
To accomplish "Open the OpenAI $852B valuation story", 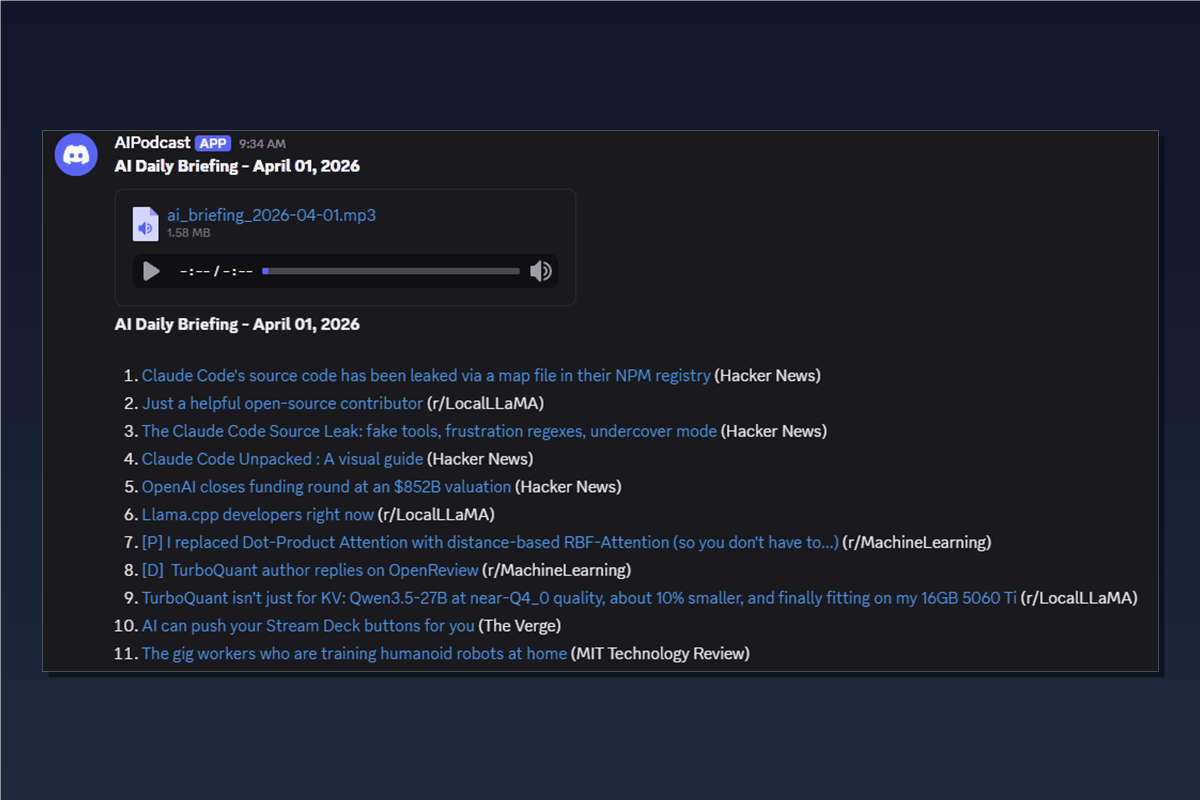I will [326, 487].
